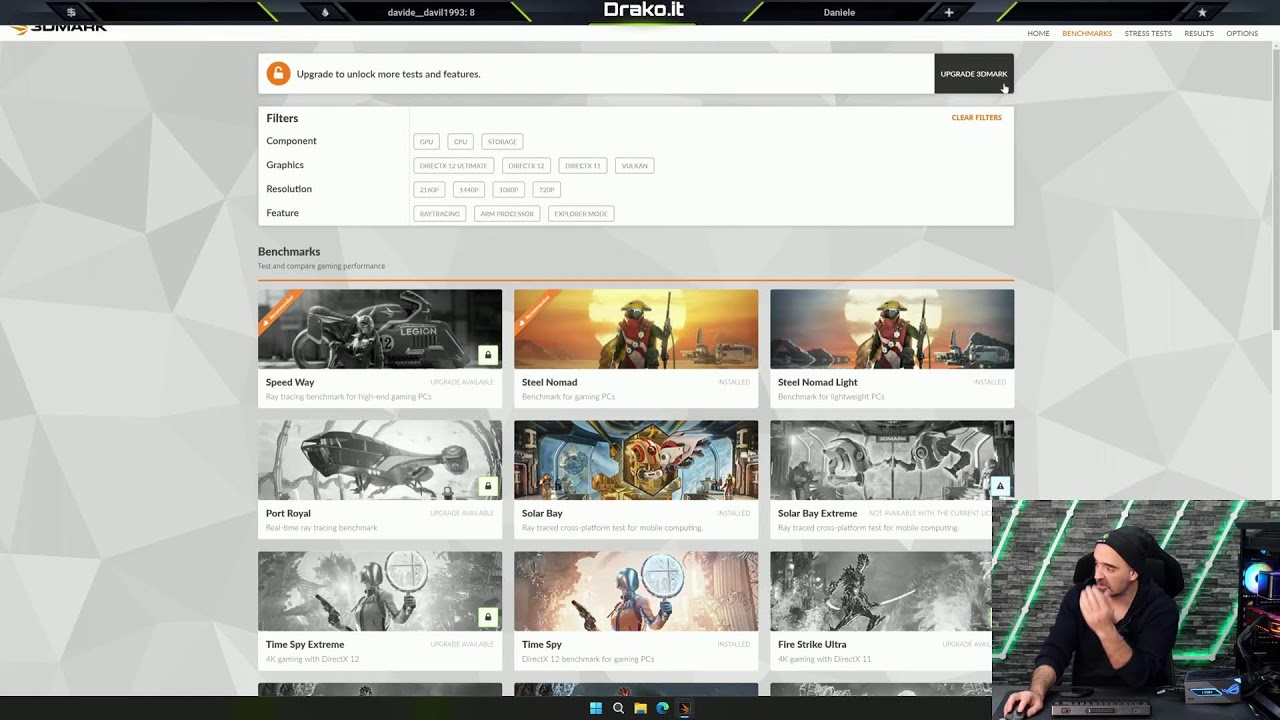Open the Speed Way benchmark thumbnail
This screenshot has width=1280, height=720.
coord(380,329)
